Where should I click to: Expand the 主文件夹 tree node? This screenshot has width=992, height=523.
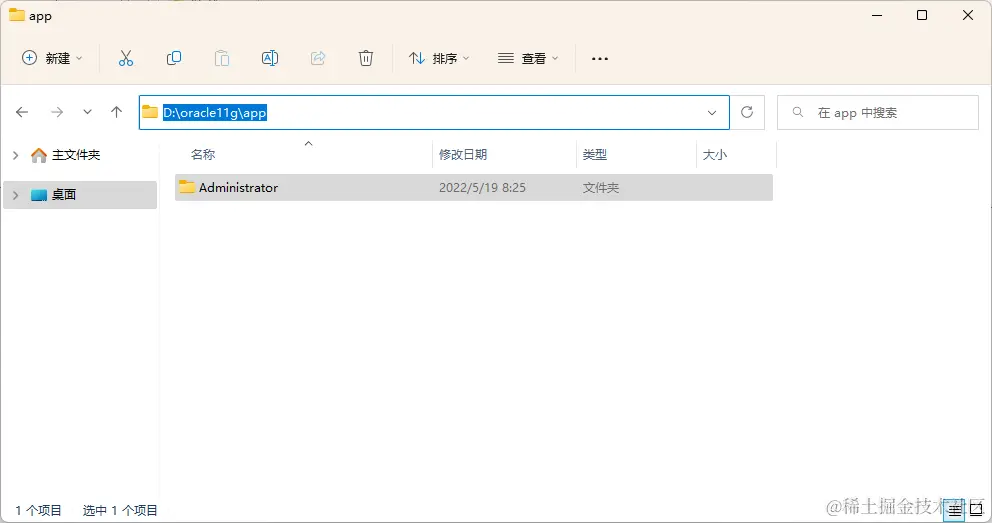click(x=16, y=155)
